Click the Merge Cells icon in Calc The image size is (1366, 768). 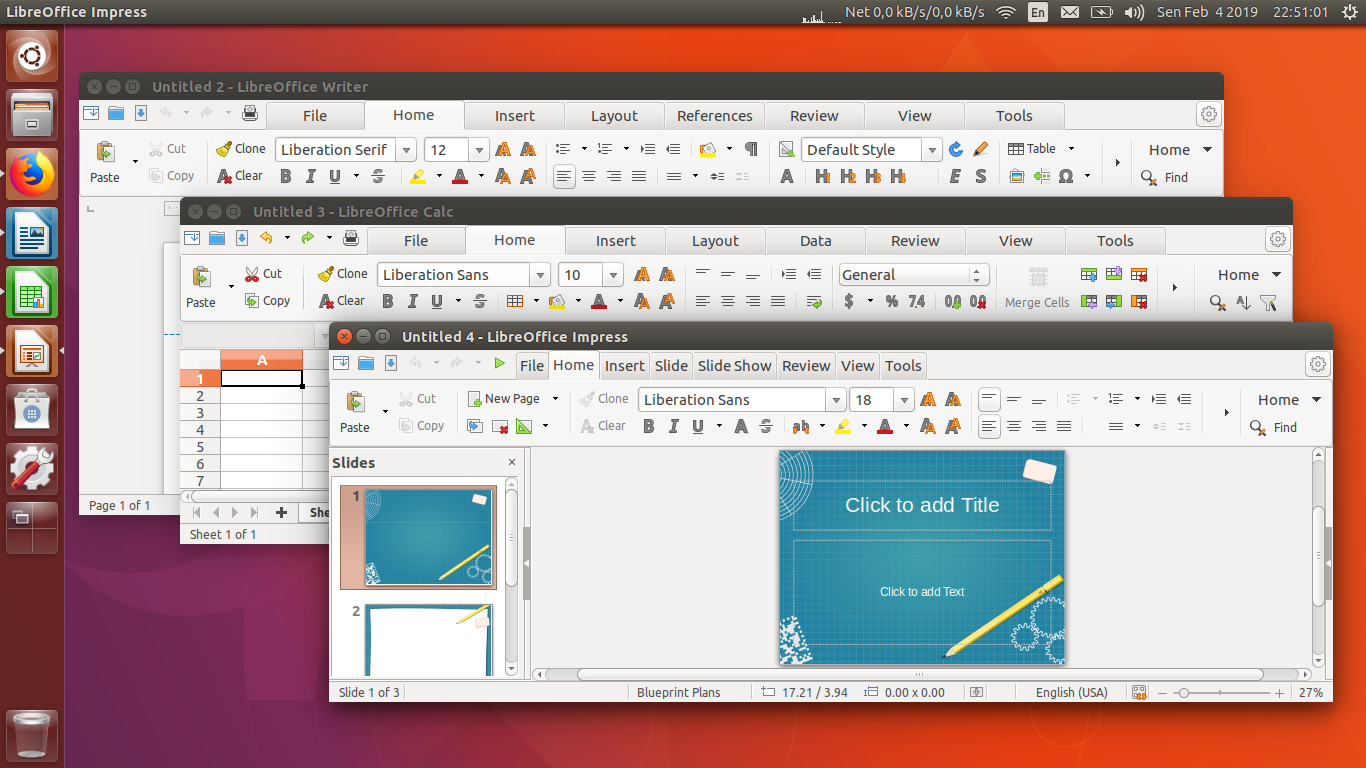pyautogui.click(x=1037, y=288)
